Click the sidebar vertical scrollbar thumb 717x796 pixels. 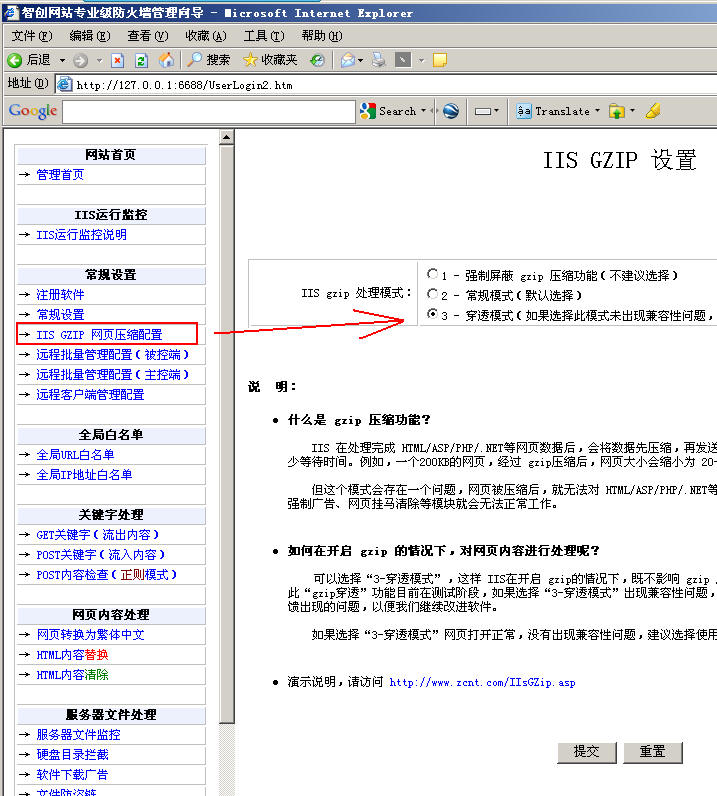click(226, 435)
